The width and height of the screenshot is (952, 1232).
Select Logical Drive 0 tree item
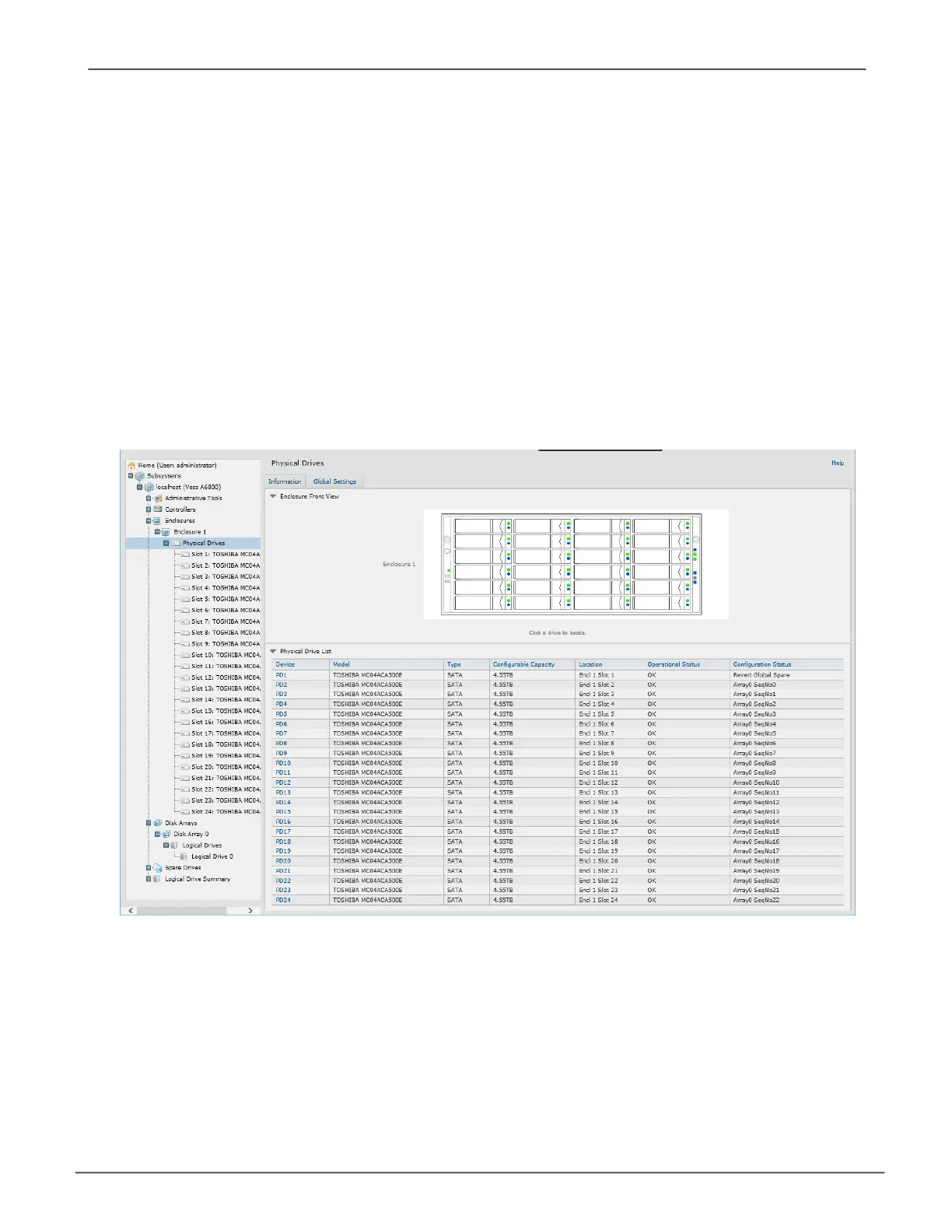pos(212,856)
